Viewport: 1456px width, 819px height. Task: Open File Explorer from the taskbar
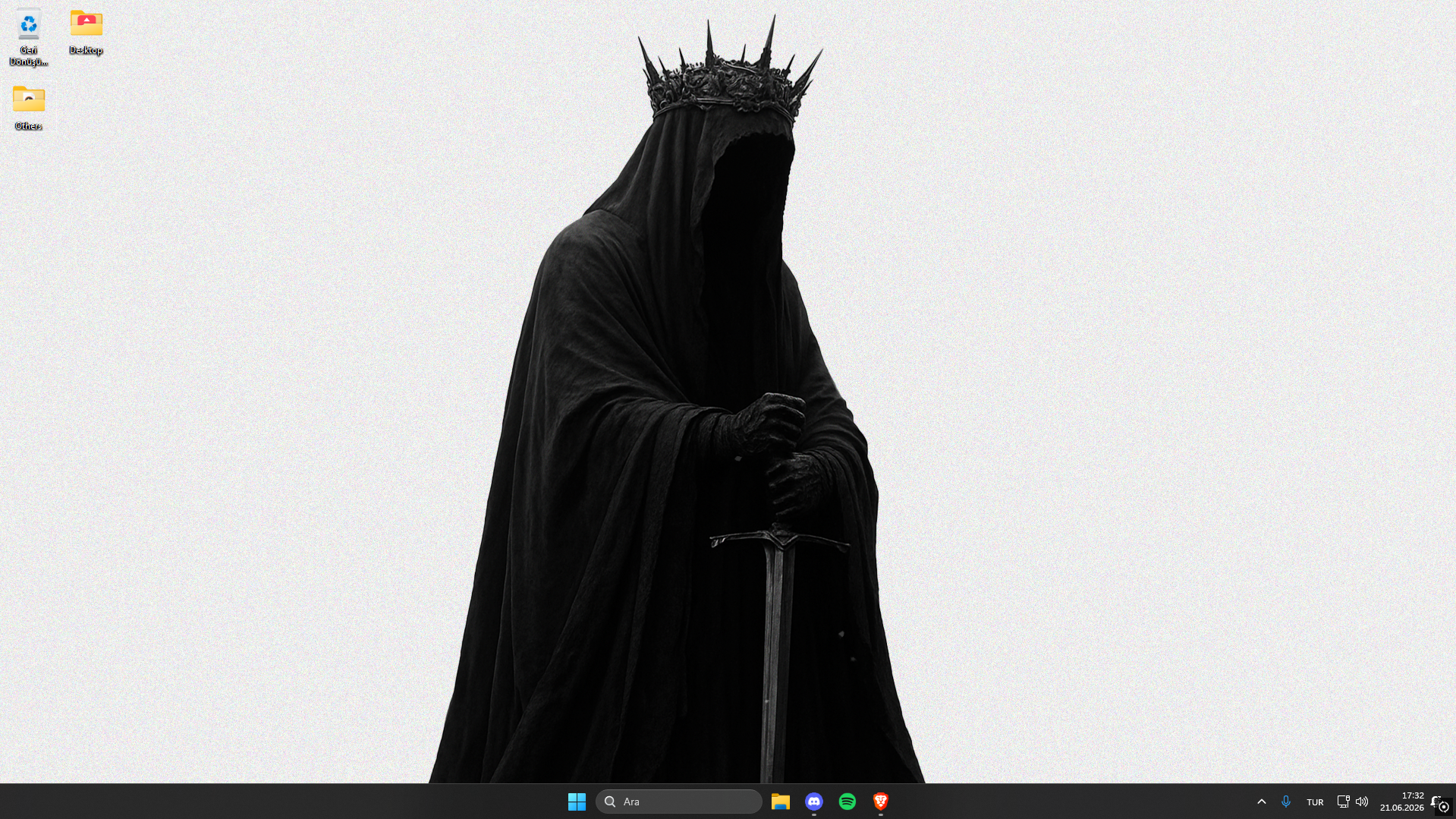click(781, 802)
